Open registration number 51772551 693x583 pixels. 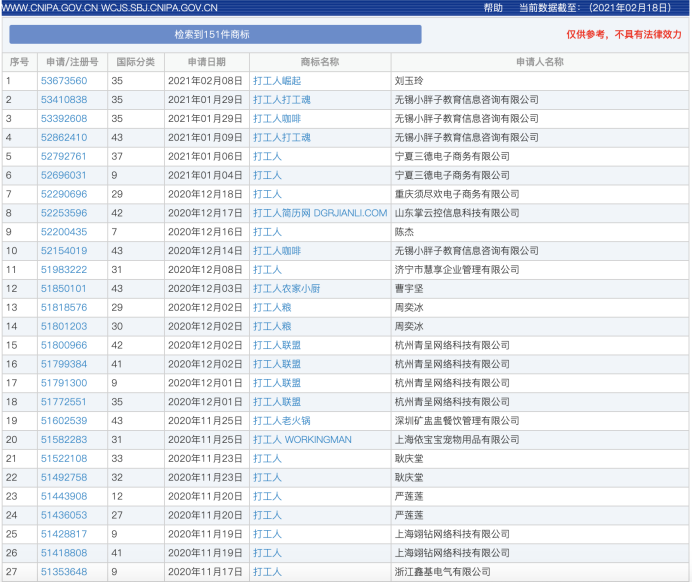pyautogui.click(x=64, y=402)
